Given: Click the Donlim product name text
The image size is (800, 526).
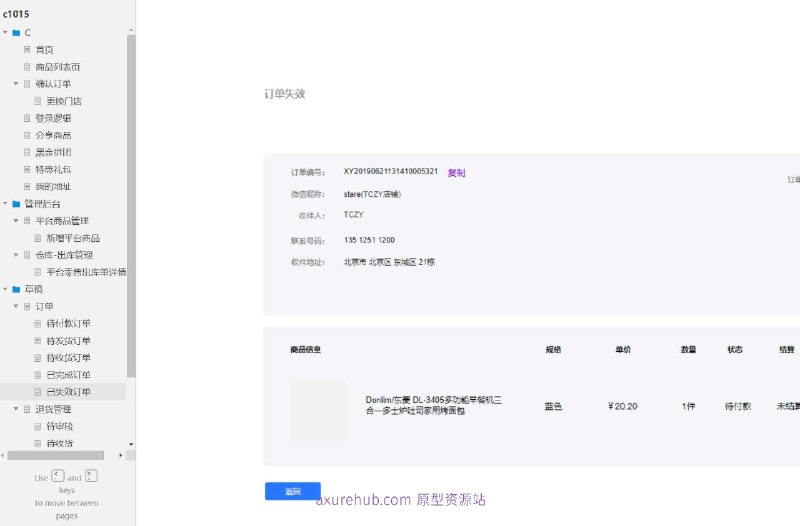Looking at the screenshot, I should [x=434, y=405].
